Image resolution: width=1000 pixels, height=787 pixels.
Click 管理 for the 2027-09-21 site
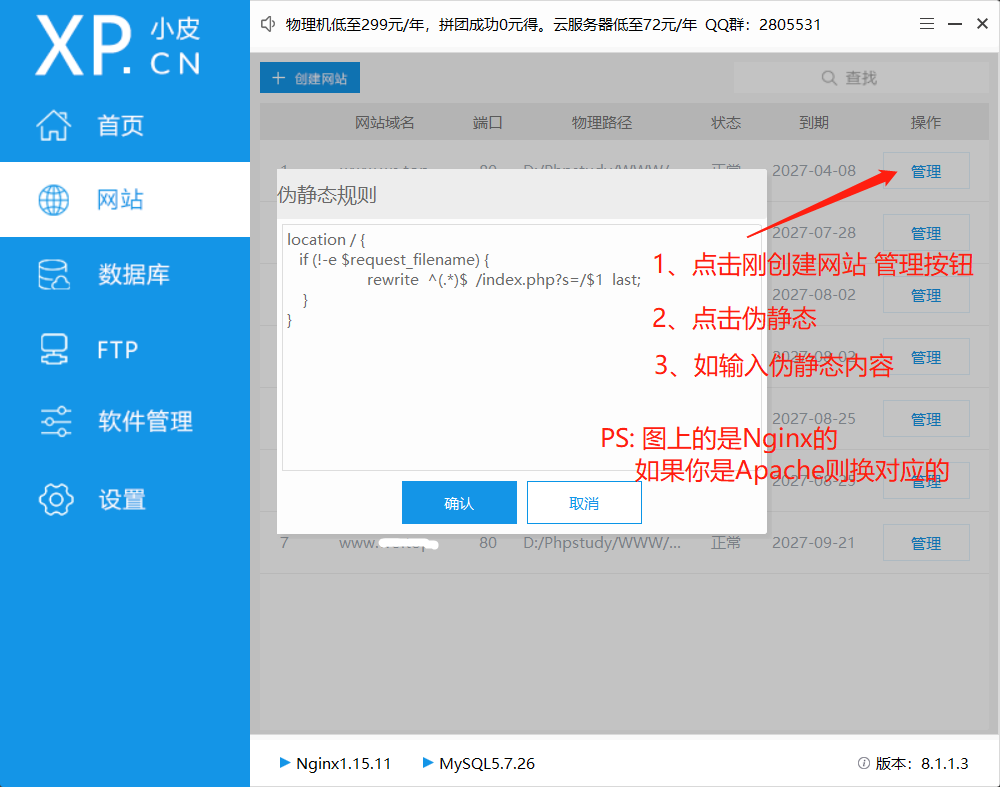pos(926,543)
